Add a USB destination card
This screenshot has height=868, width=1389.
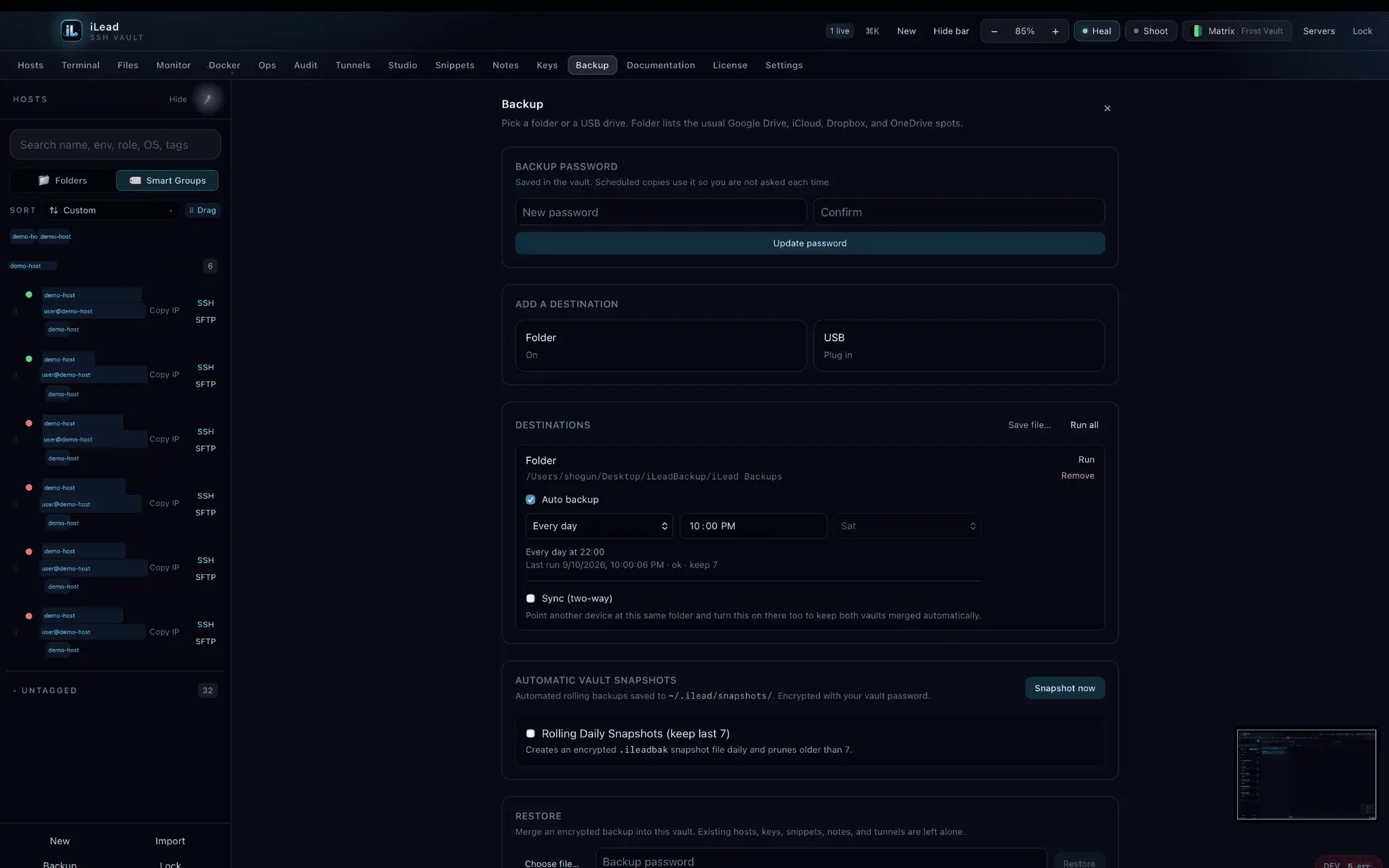(x=959, y=346)
